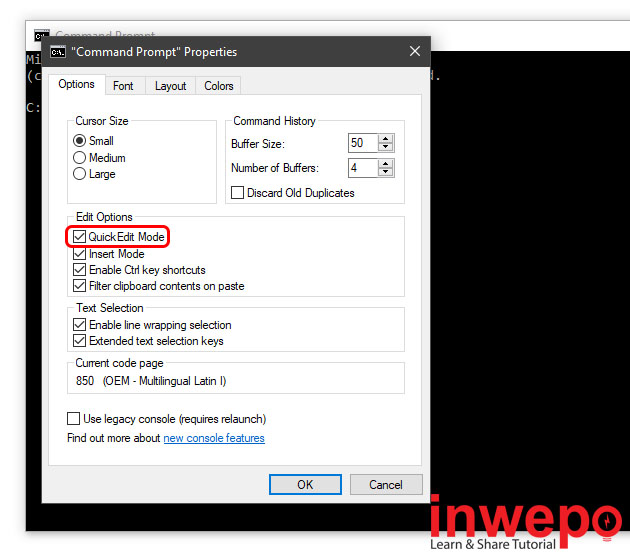Viewport: 630px width, 560px height.
Task: Click the Text Selection group label
Action: coord(110,308)
